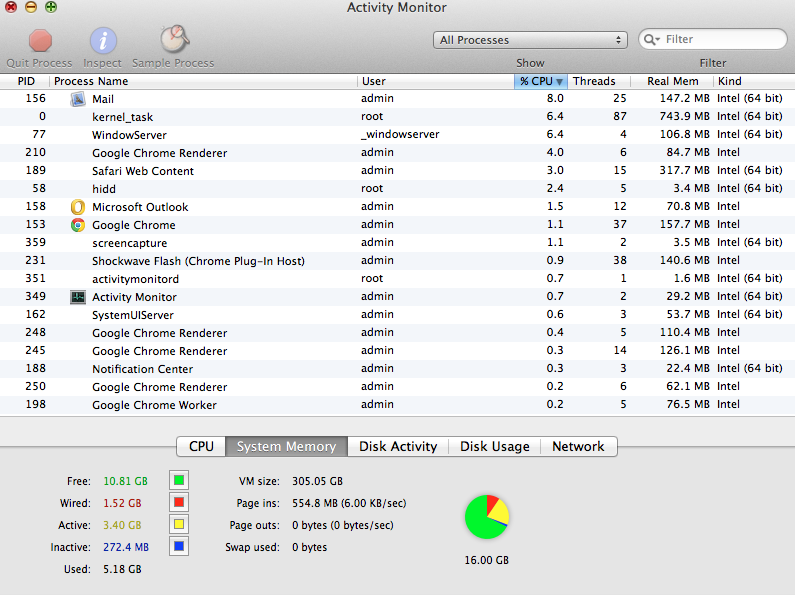Click the Inspect info icon

(103, 41)
